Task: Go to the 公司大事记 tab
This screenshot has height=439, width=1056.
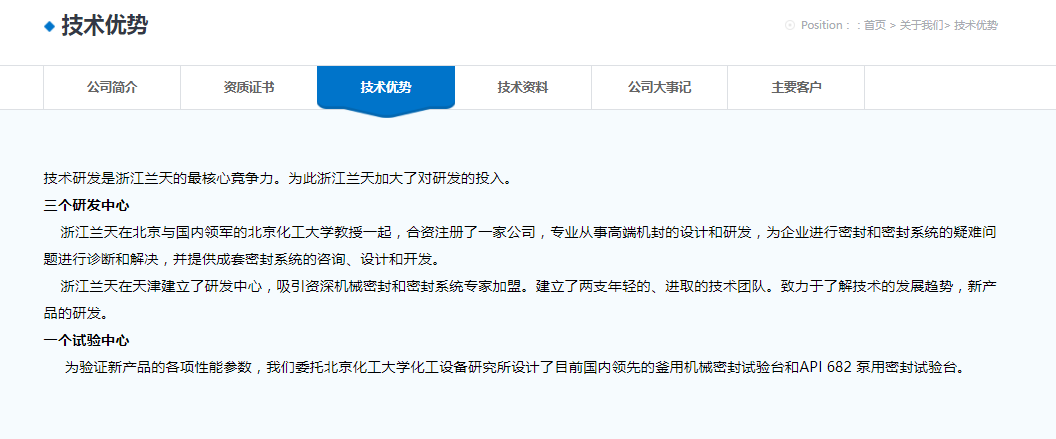Action: coord(659,88)
